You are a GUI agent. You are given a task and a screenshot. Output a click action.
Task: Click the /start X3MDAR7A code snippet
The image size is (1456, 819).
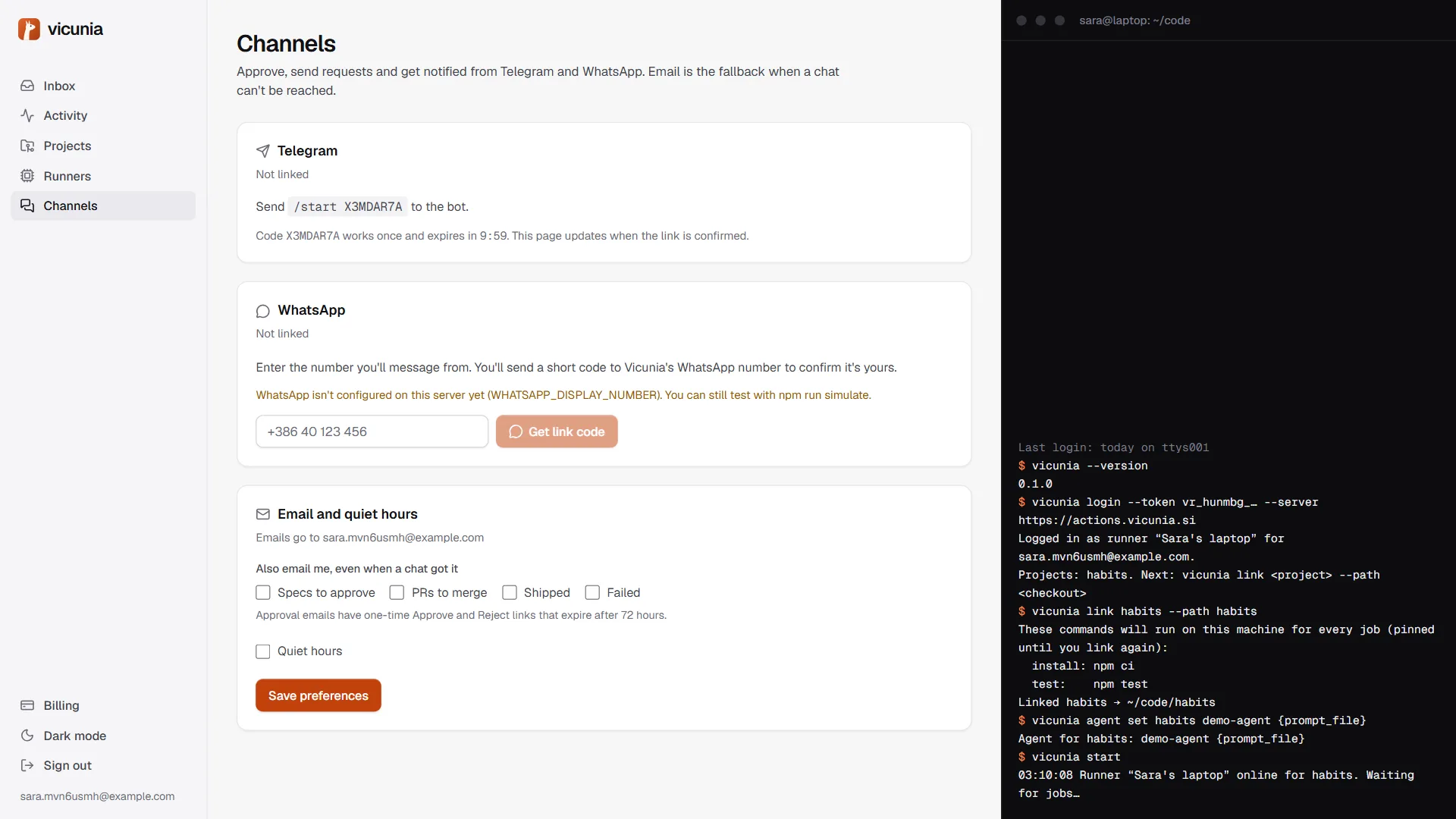click(348, 207)
